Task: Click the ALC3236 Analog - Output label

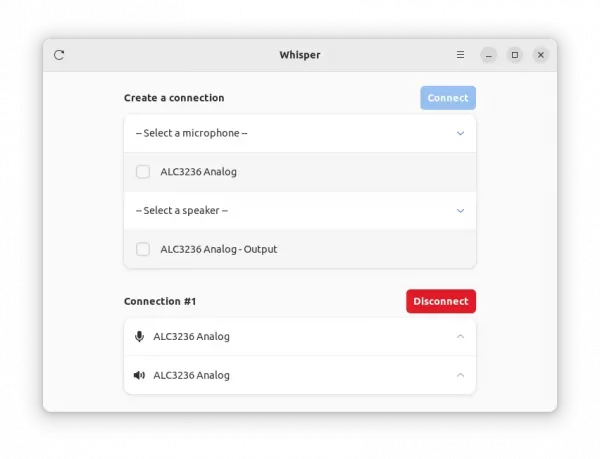Action: tap(218, 249)
